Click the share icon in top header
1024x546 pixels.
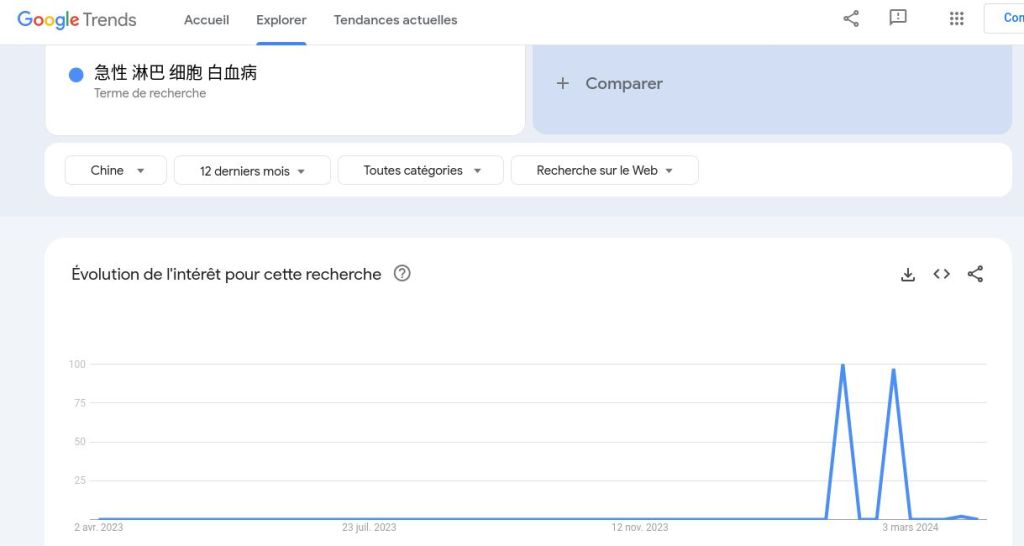pos(851,19)
